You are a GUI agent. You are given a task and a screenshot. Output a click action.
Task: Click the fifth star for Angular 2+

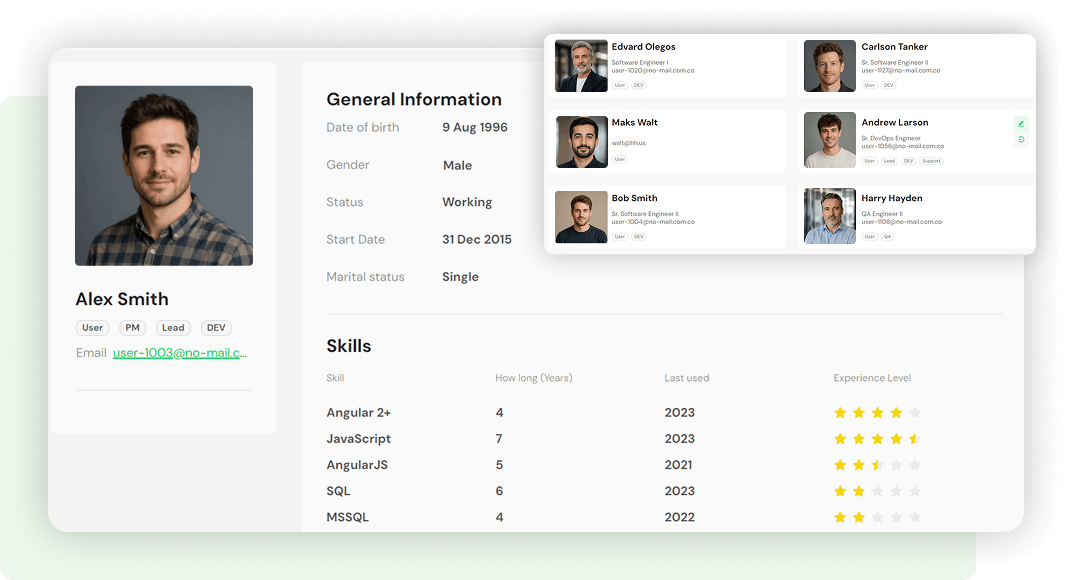pyautogui.click(x=916, y=411)
